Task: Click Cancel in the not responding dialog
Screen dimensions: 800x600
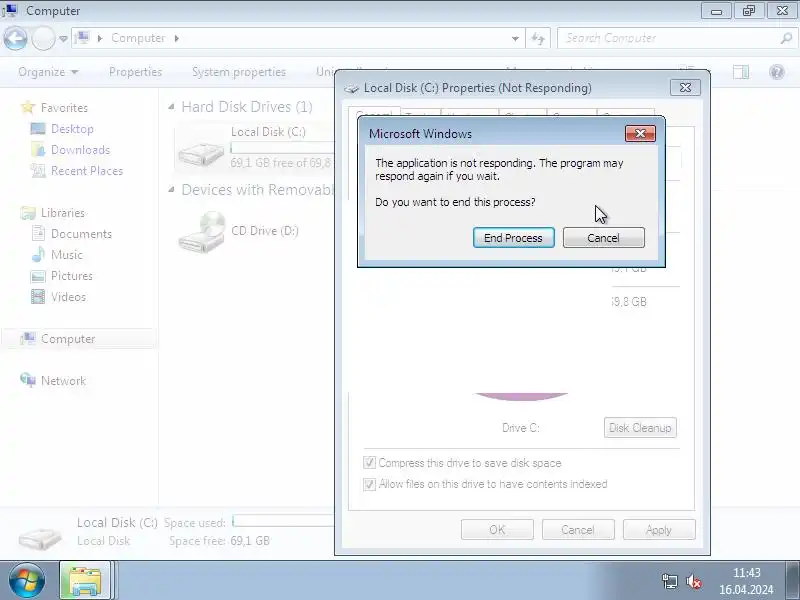Action: (x=604, y=238)
